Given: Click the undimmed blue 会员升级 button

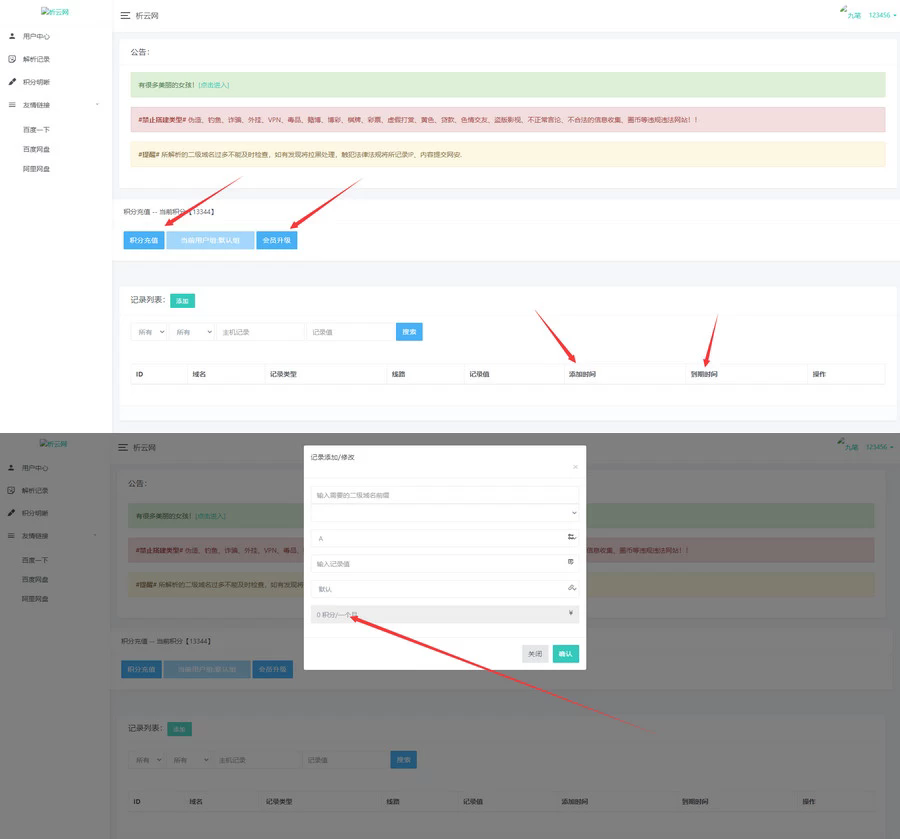Looking at the screenshot, I should [x=276, y=241].
